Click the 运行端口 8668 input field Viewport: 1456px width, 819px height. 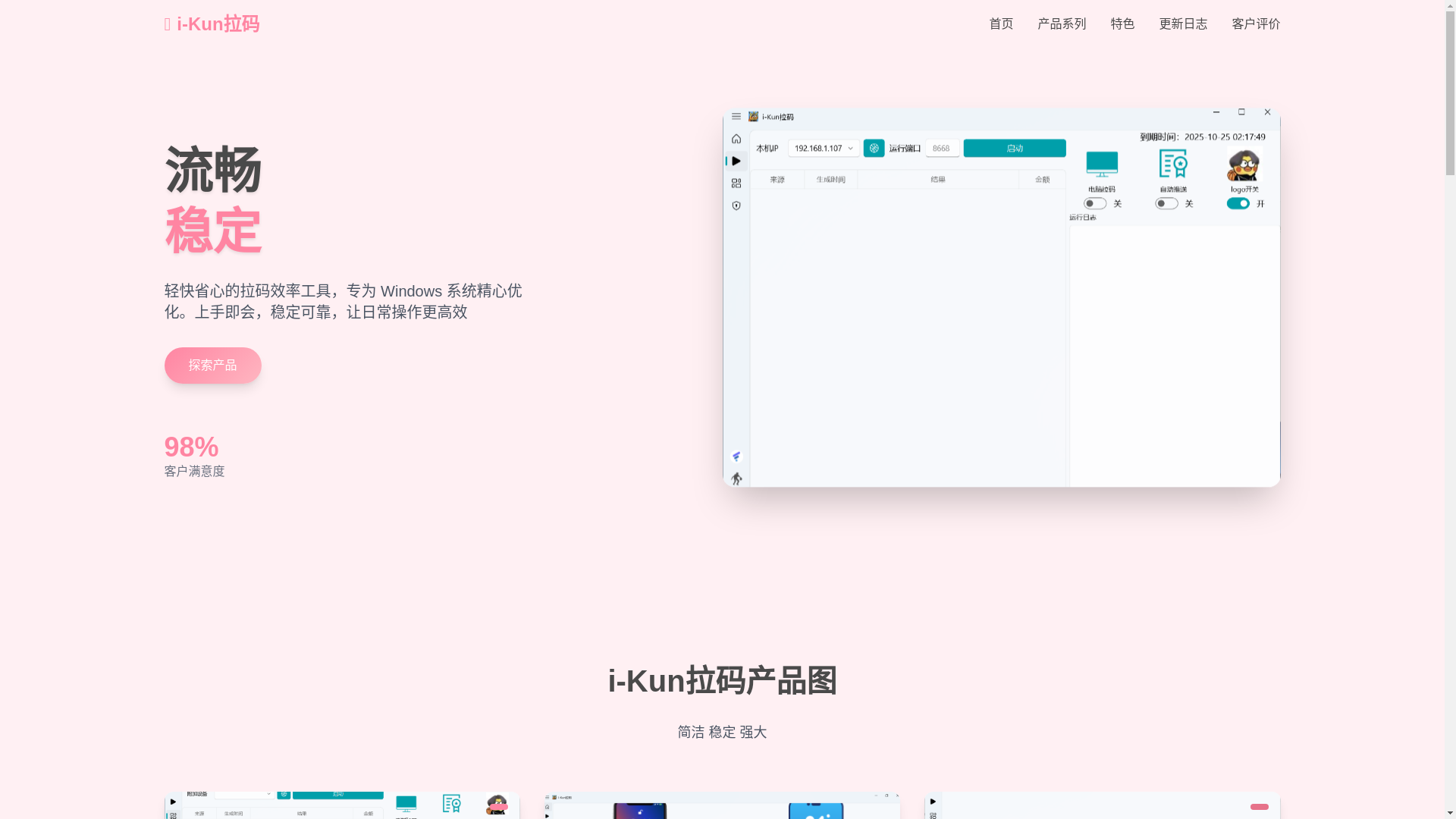943,148
